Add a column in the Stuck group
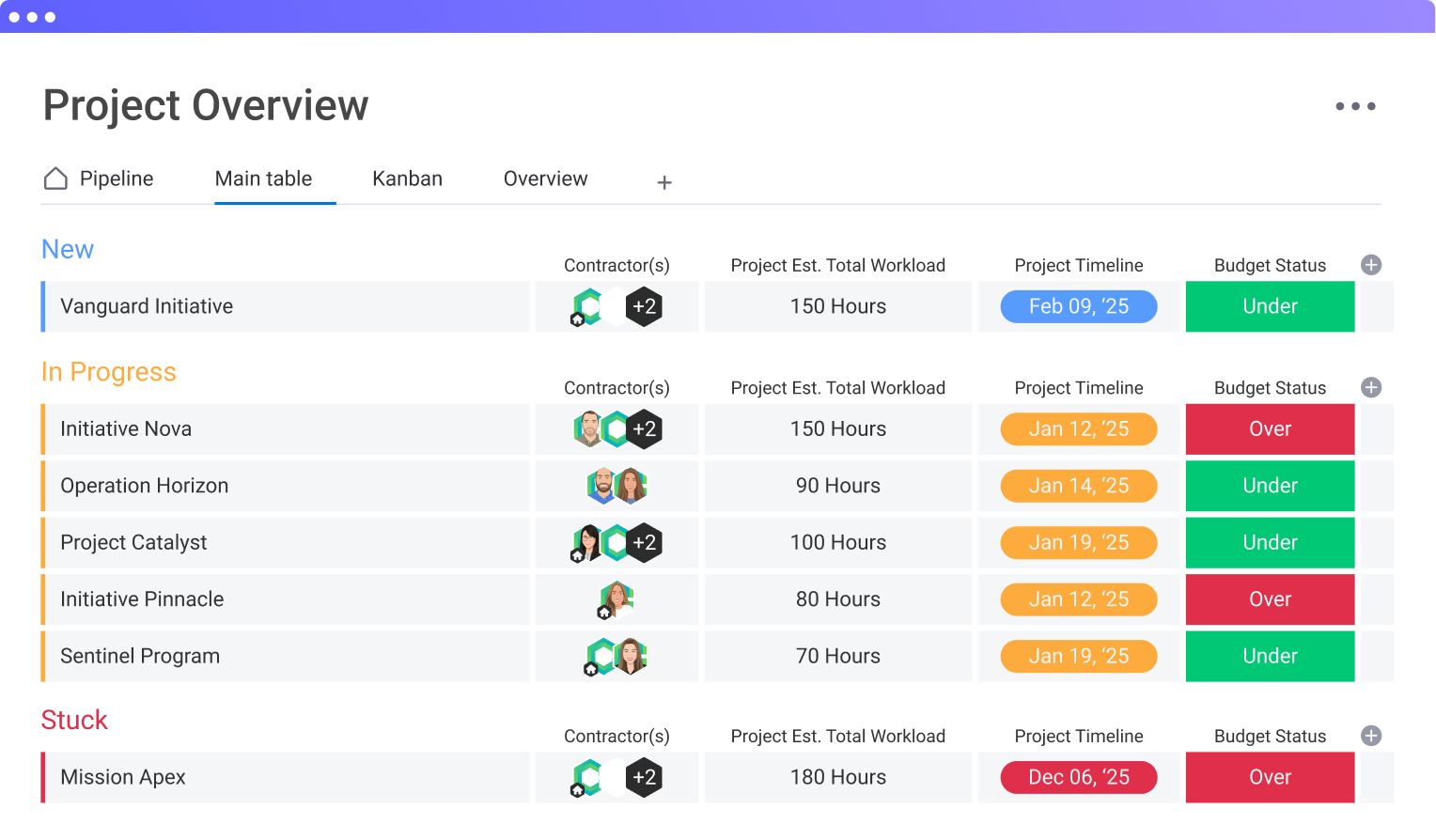This screenshot has height=840, width=1436. coord(1371,736)
